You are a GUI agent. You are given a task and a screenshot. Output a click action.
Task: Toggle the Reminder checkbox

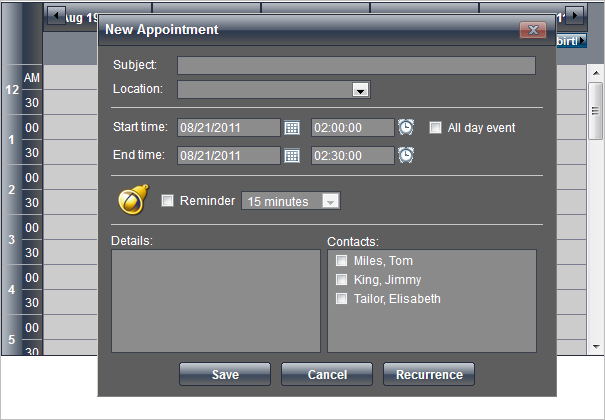click(168, 201)
